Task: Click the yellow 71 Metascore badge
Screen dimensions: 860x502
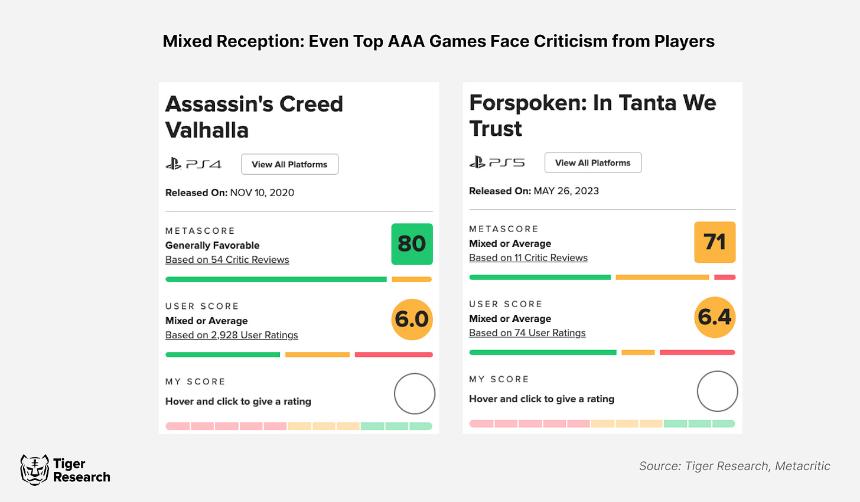Action: pyautogui.click(x=715, y=242)
